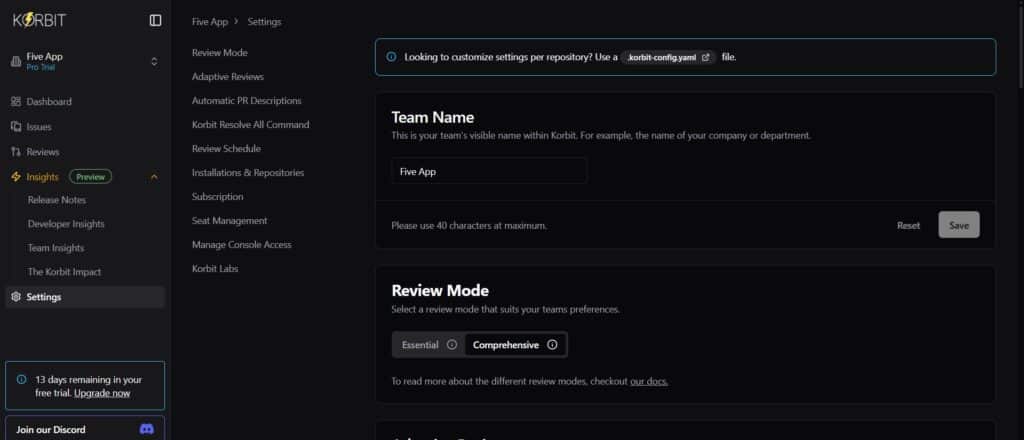Open Release Notes under Insights
Viewport: 1024px width, 440px height.
coord(57,200)
